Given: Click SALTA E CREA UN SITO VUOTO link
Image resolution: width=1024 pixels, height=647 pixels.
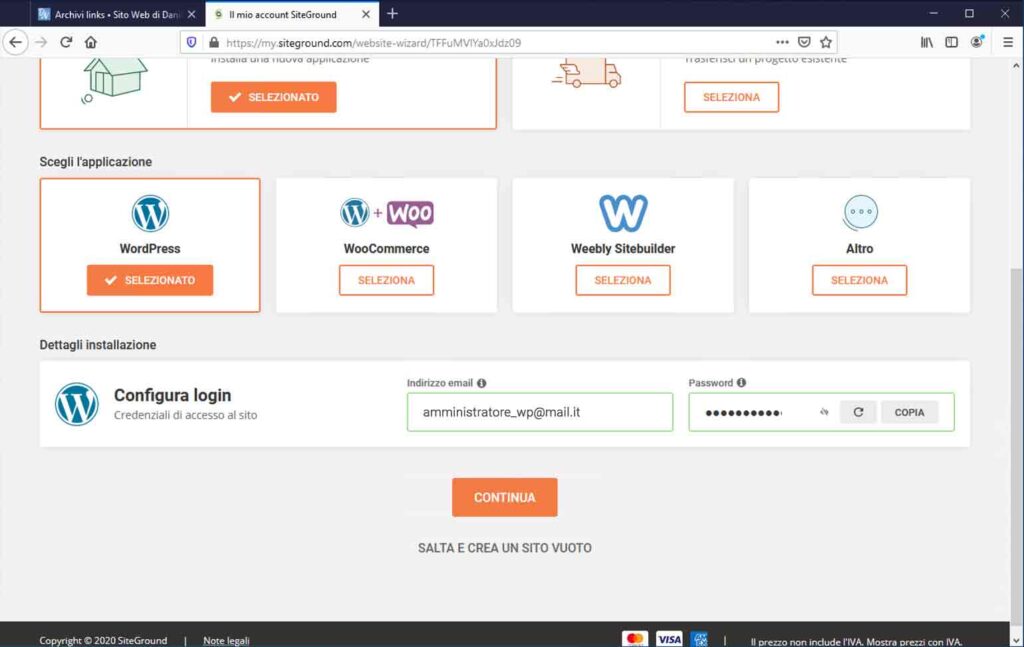Looking at the screenshot, I should [x=505, y=548].
